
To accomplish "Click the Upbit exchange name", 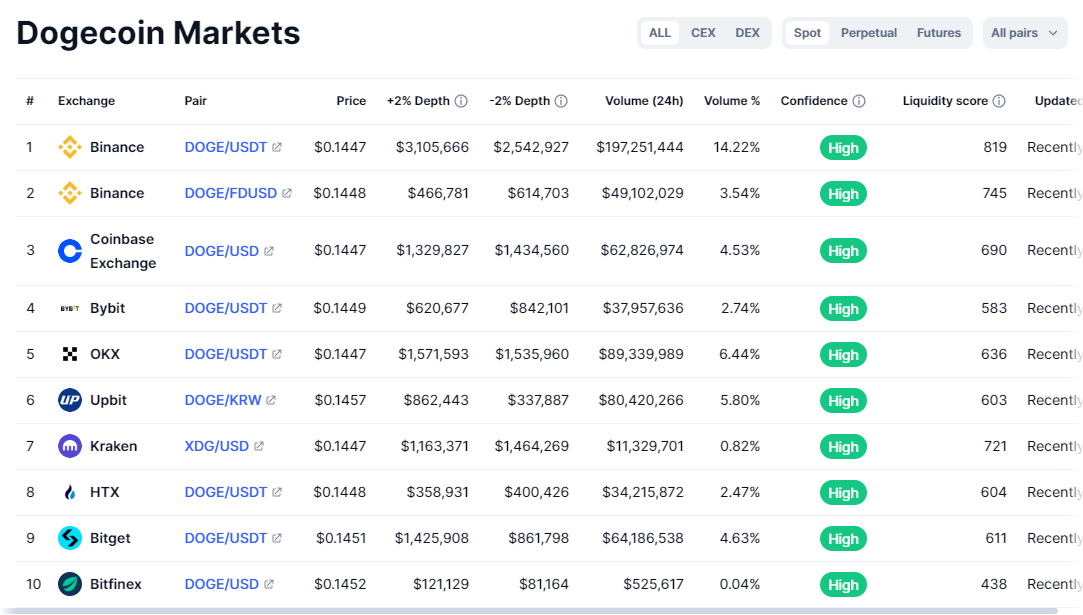I will tap(108, 400).
